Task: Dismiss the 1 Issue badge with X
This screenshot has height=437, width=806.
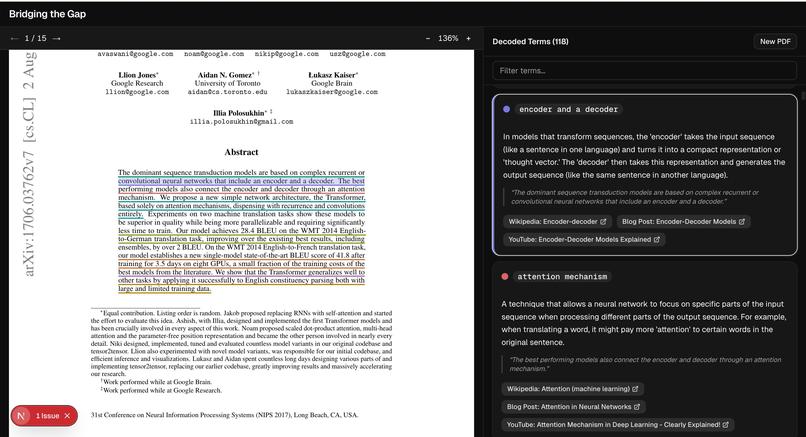Action: click(x=67, y=416)
